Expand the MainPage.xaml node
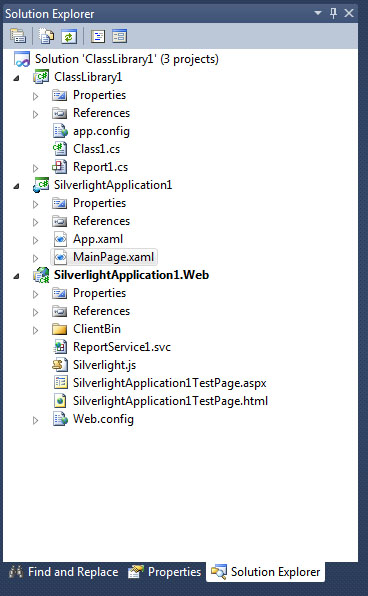The image size is (368, 596). point(36,258)
